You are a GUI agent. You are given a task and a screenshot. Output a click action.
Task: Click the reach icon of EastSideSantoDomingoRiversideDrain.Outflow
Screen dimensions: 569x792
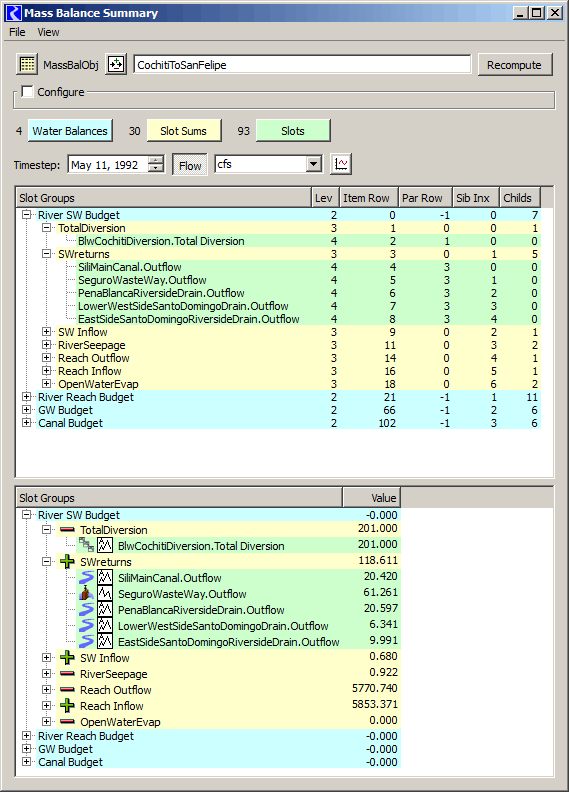(x=87, y=641)
